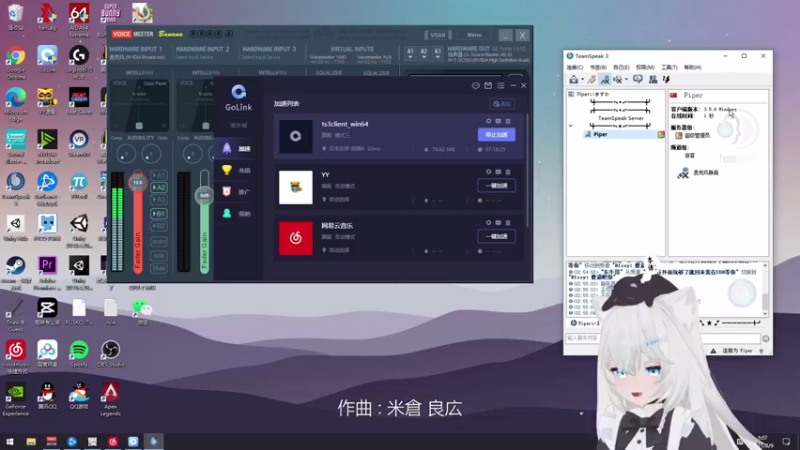Click Comp knob on Voicemeeter input 1
800x450 pixels.
[126, 154]
